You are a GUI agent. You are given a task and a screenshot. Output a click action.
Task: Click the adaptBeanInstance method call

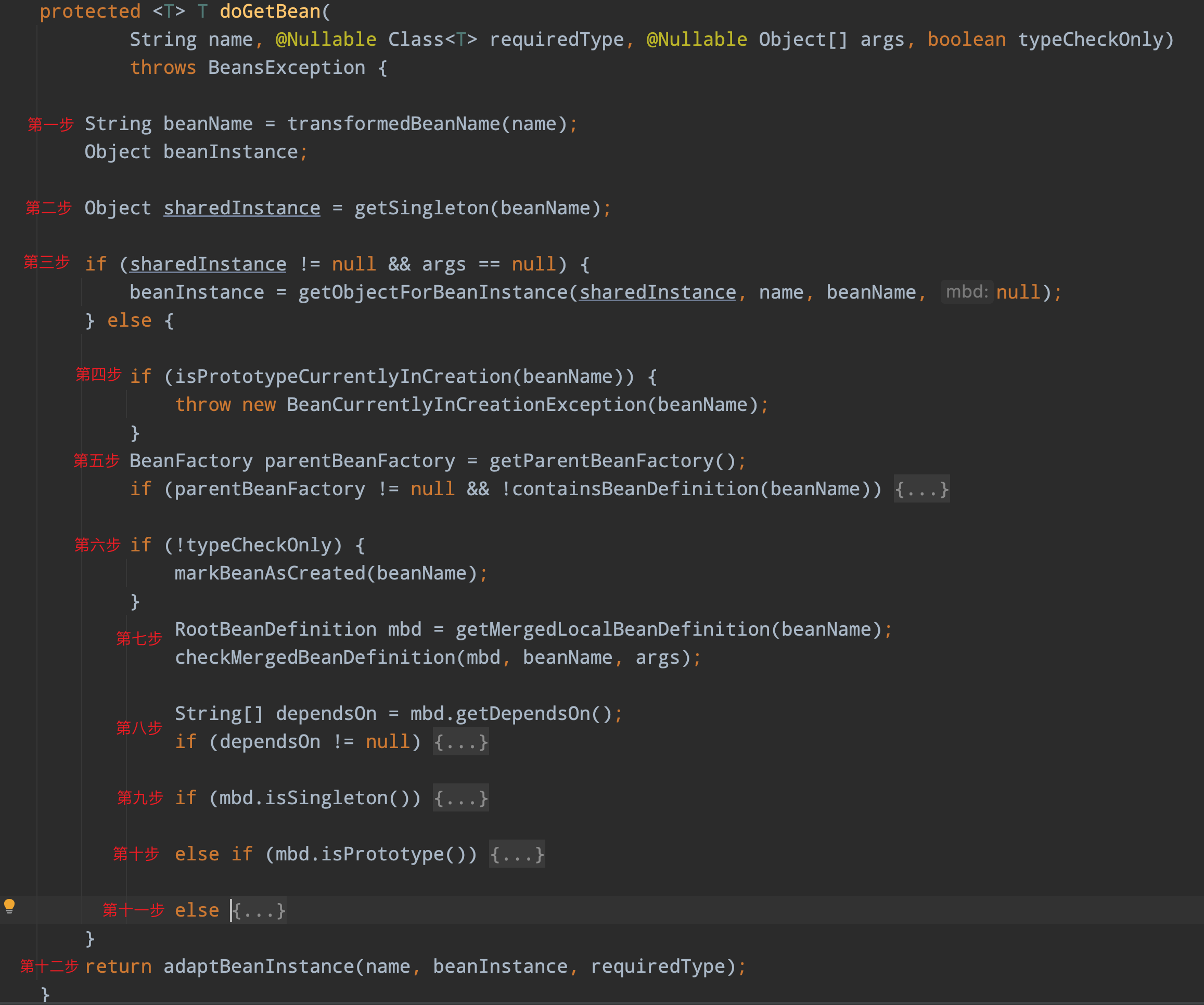tap(259, 967)
